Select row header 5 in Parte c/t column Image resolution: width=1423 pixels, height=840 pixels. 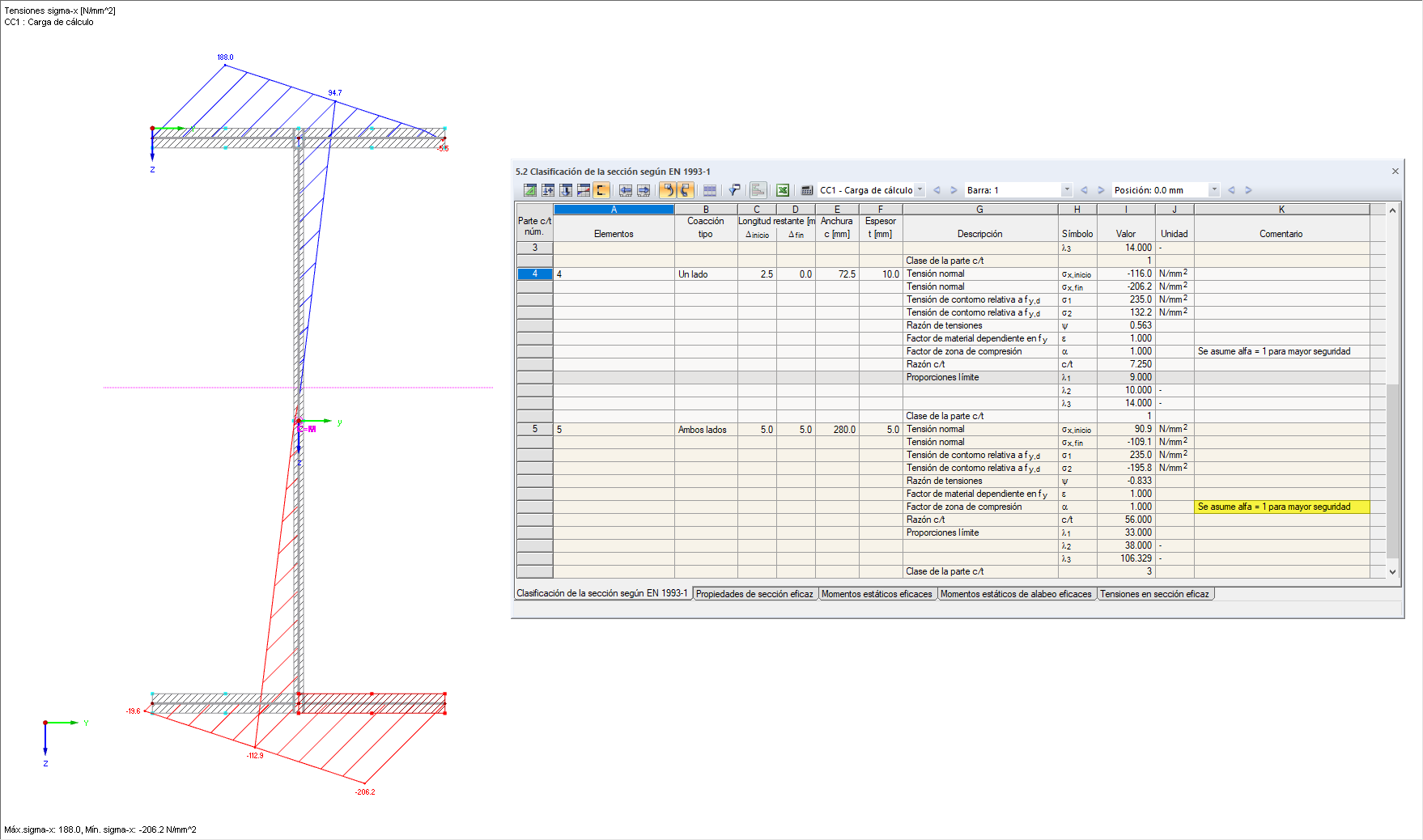point(534,429)
